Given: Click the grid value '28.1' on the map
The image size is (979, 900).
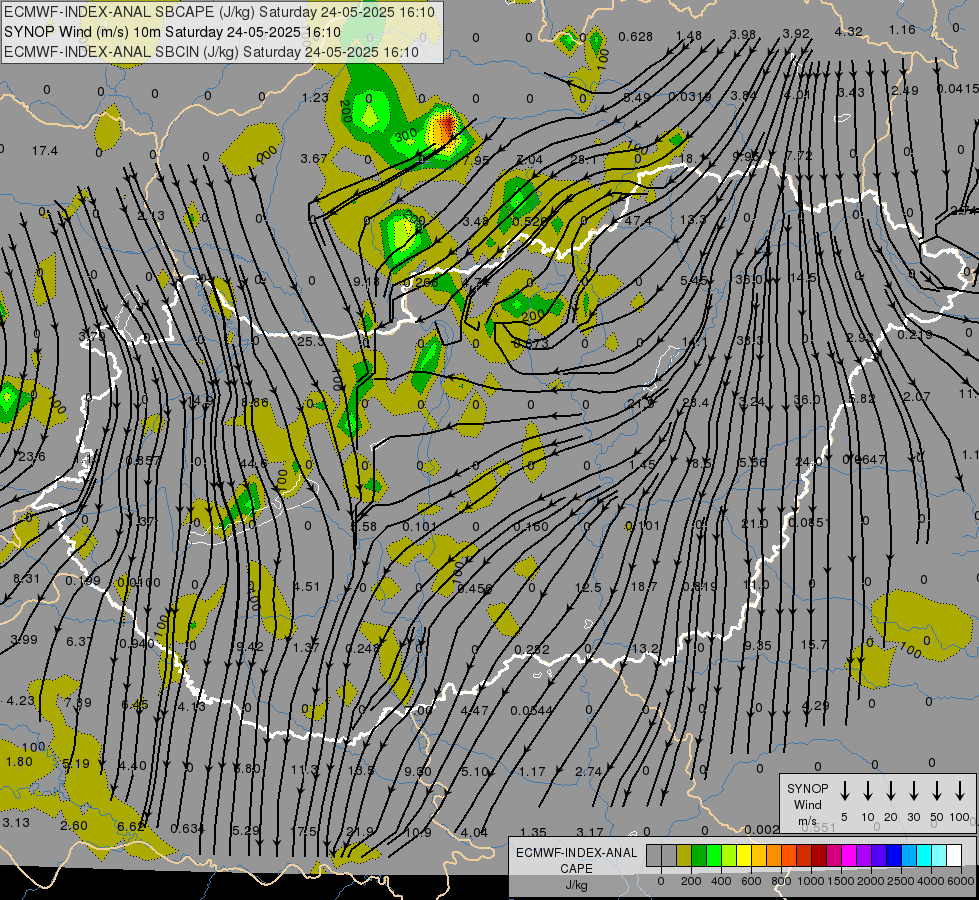Looking at the screenshot, I should tap(583, 160).
